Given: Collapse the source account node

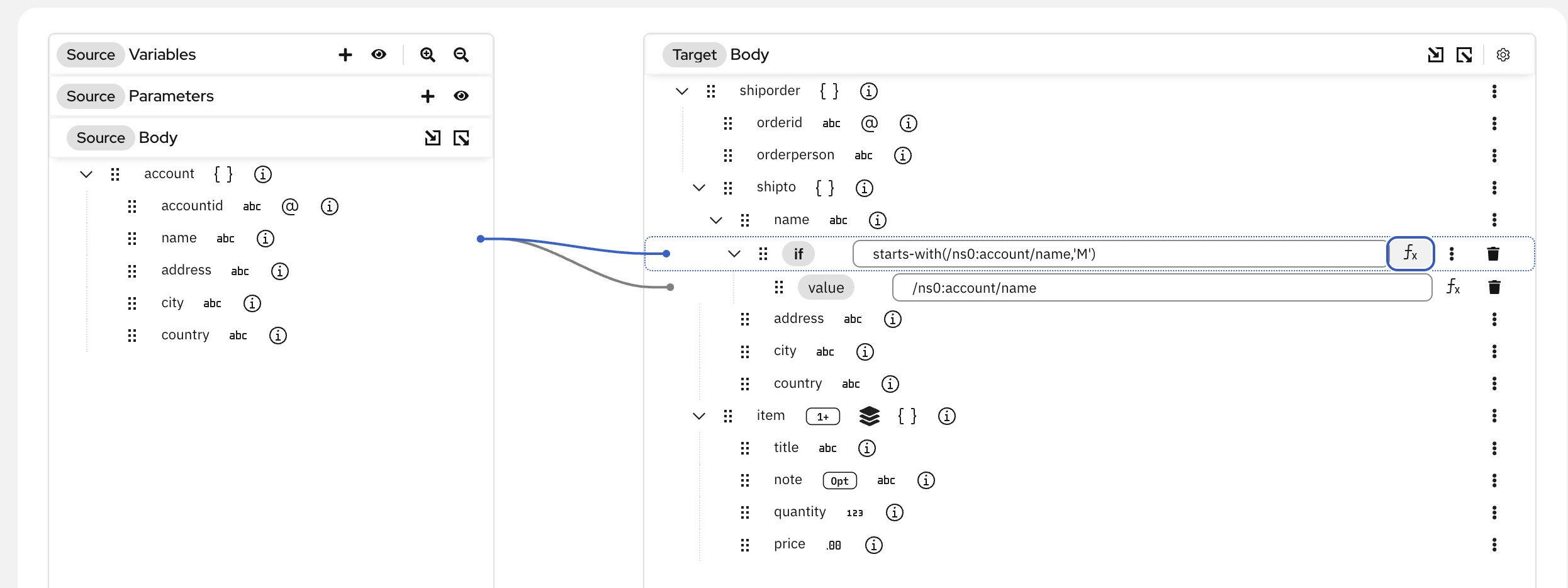Looking at the screenshot, I should tap(86, 174).
